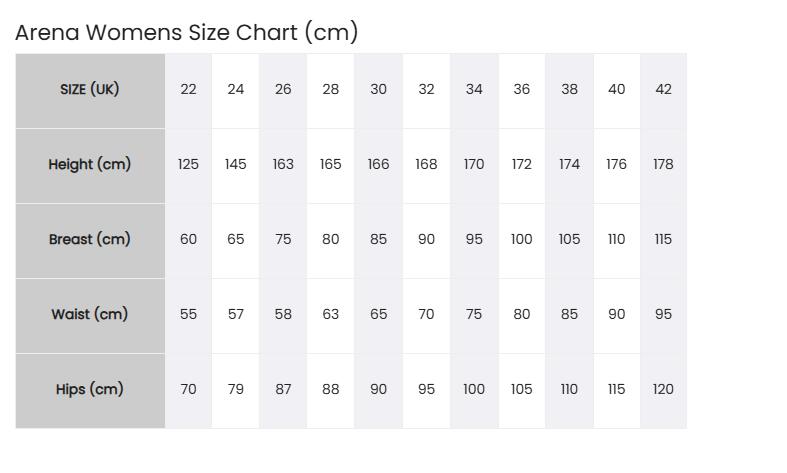This screenshot has width=787, height=473.
Task: Click the breast value 115
Action: click(664, 241)
